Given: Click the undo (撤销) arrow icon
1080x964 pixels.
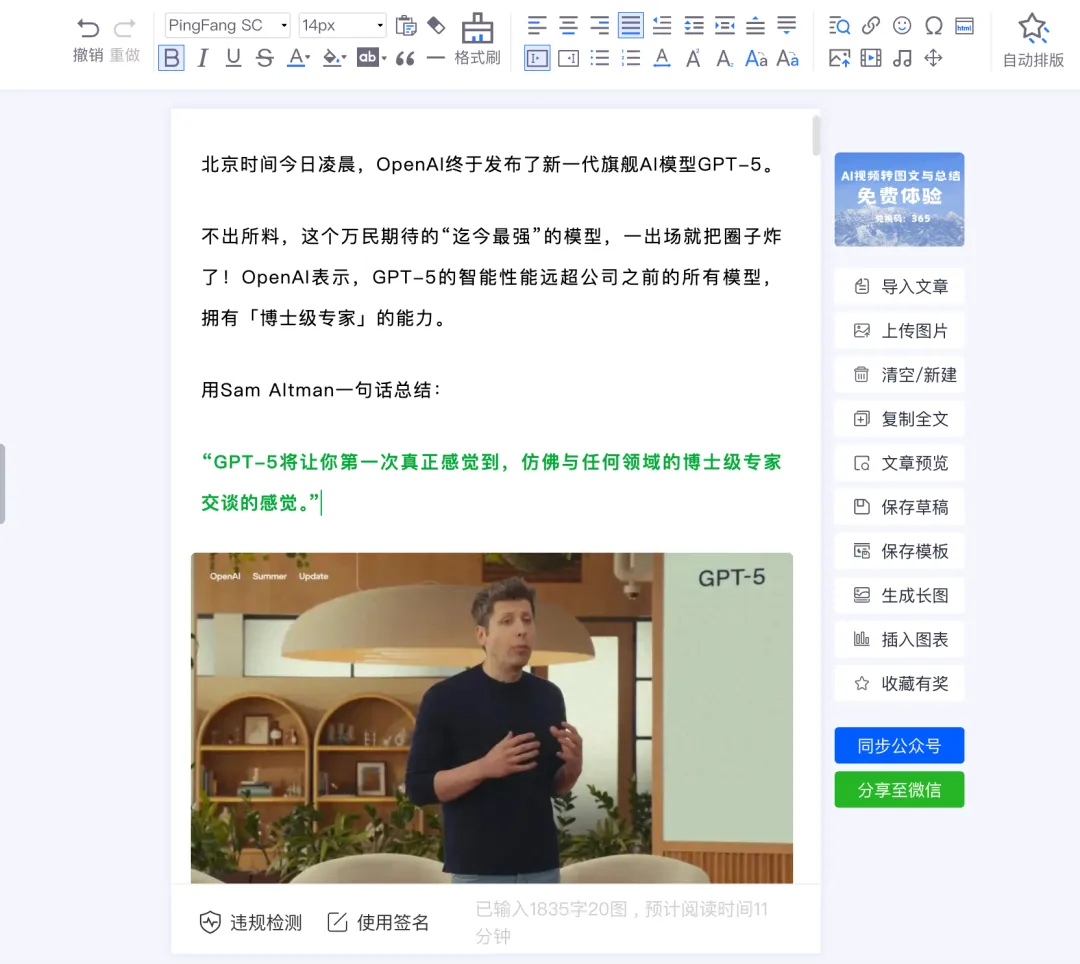Looking at the screenshot, I should click(88, 28).
